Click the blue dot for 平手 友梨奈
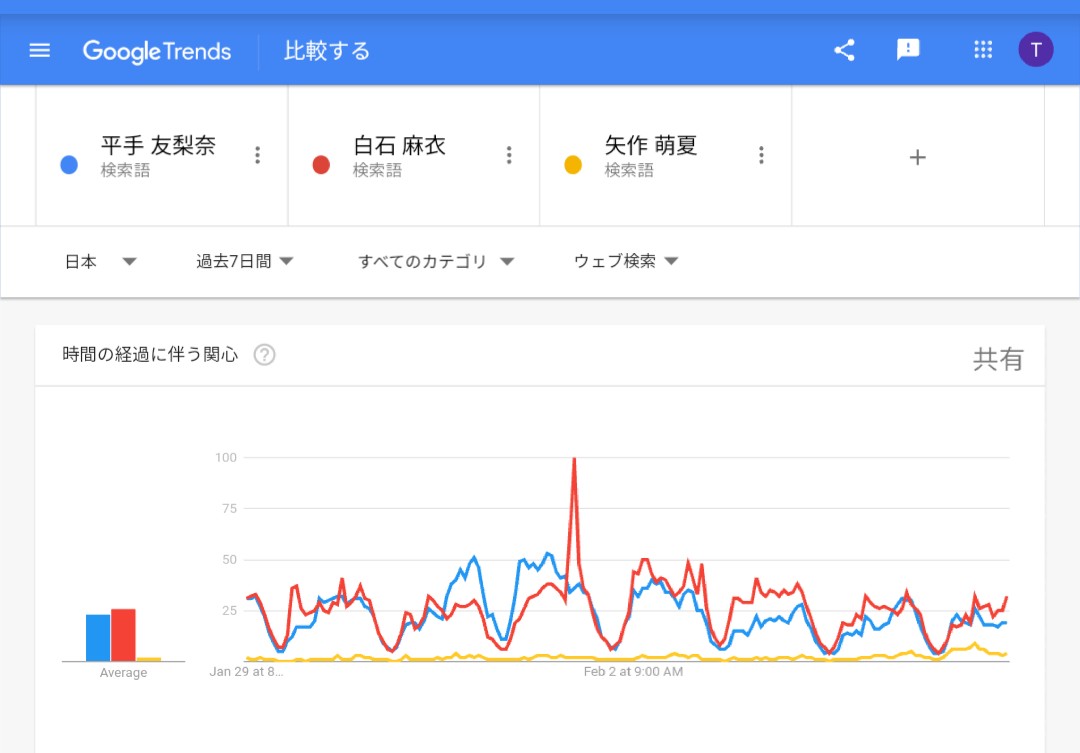Screen dimensions: 1080x753 (69, 165)
